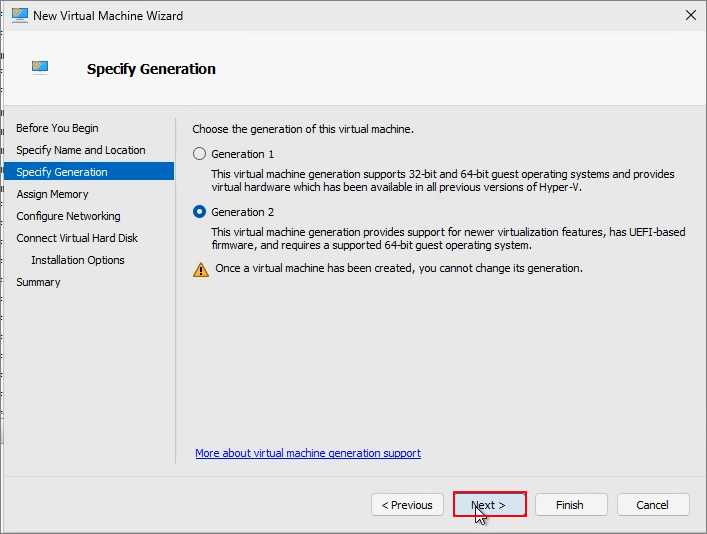Close the New Virtual Machine Wizard window
This screenshot has width=707, height=534.
pos(690,15)
